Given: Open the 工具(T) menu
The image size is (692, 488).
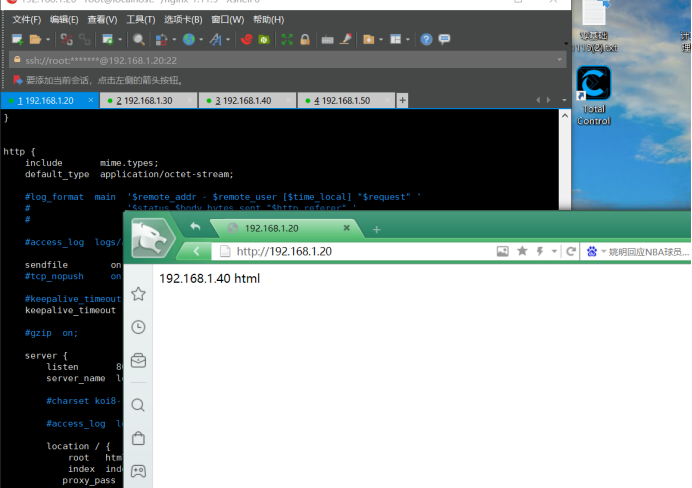Looking at the screenshot, I should [x=141, y=19].
